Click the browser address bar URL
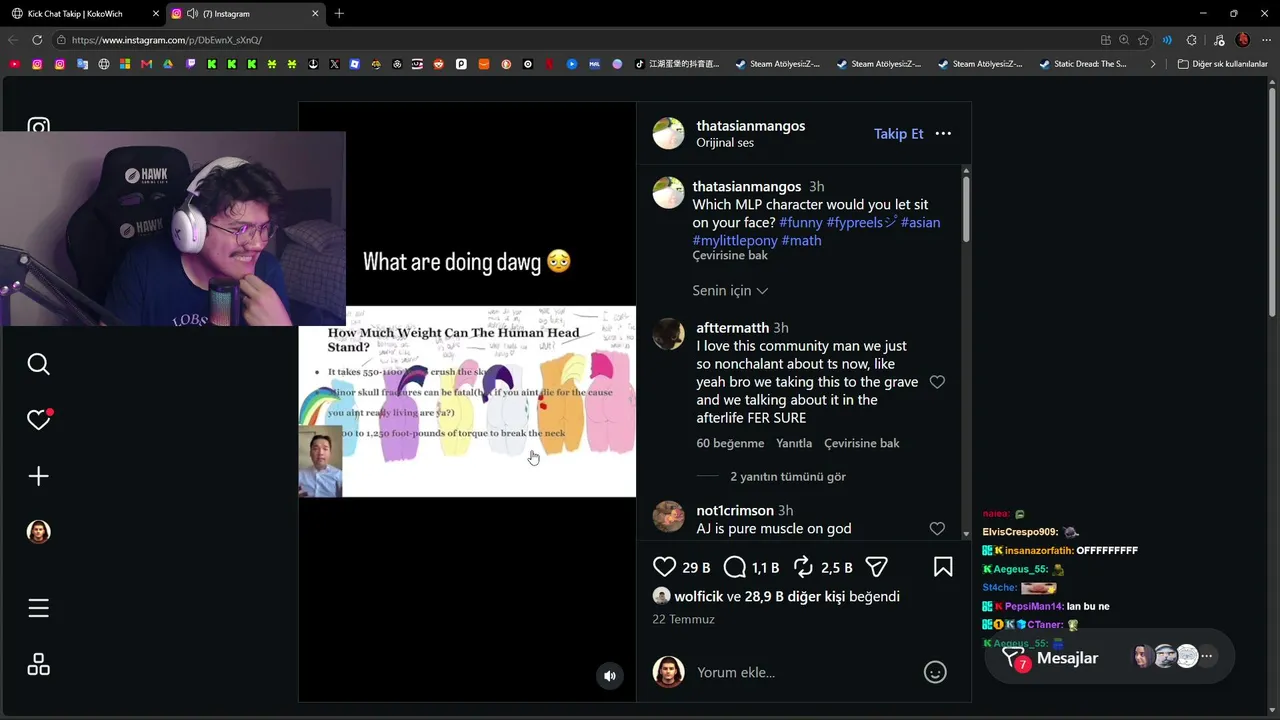Screen dimensions: 1280x720 167,40
